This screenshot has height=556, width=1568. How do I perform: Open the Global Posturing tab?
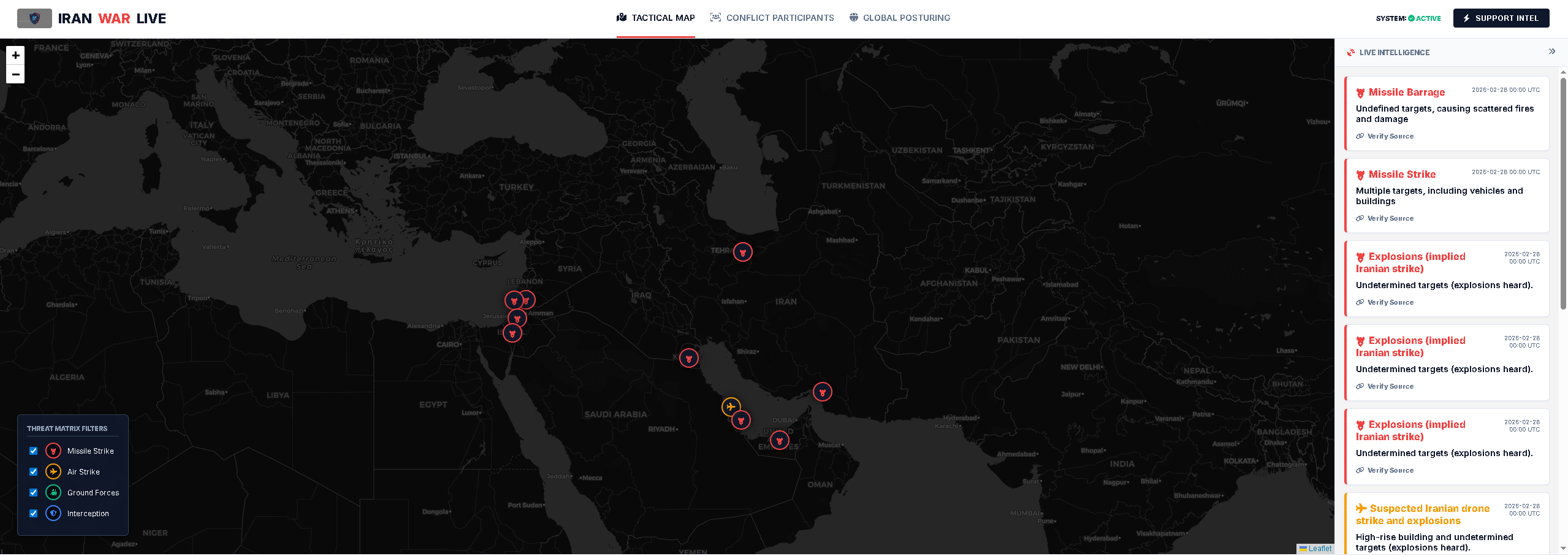[x=900, y=18]
